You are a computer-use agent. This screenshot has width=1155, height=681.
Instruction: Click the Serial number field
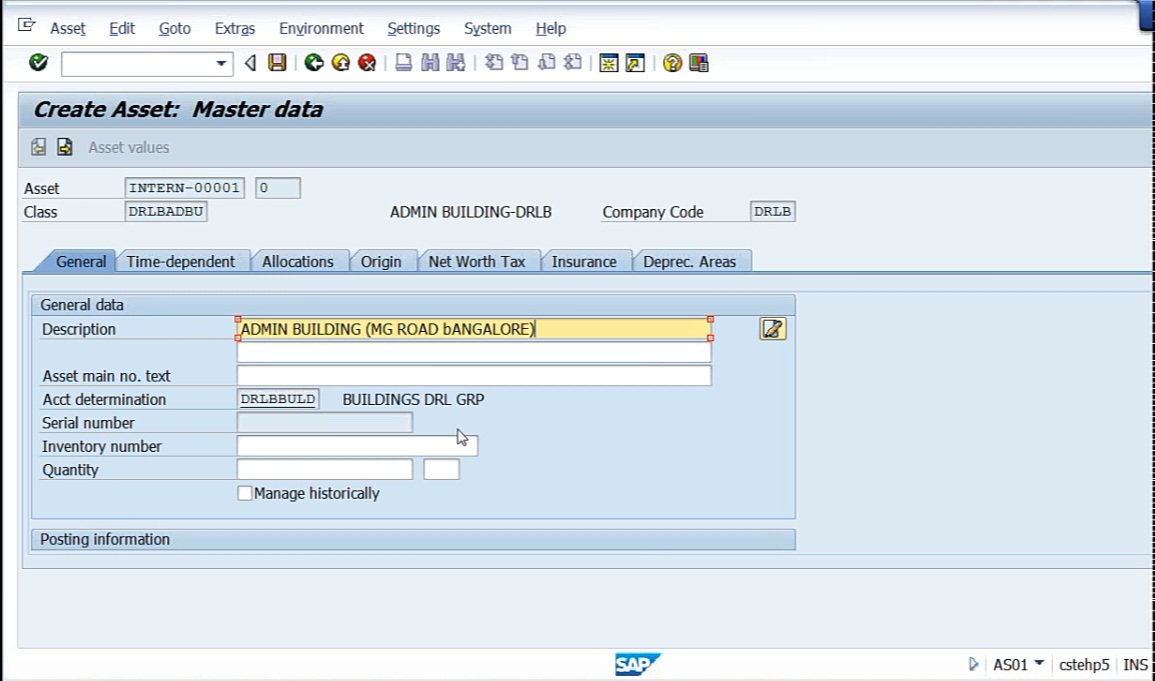click(x=324, y=423)
